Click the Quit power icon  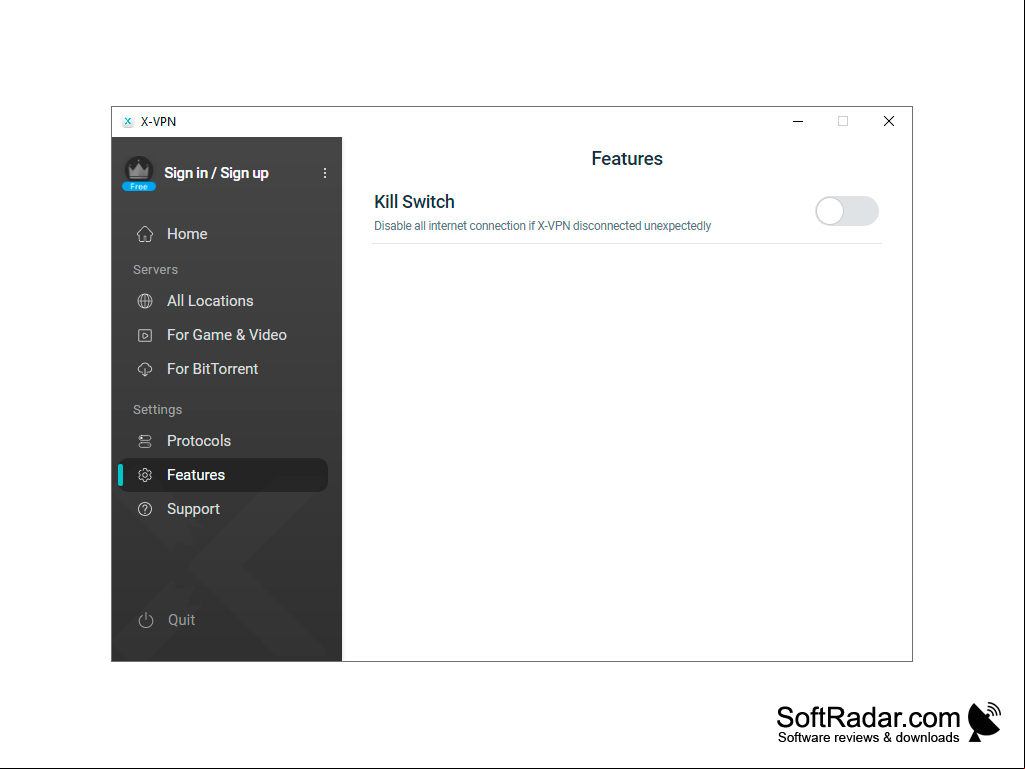[x=146, y=620]
